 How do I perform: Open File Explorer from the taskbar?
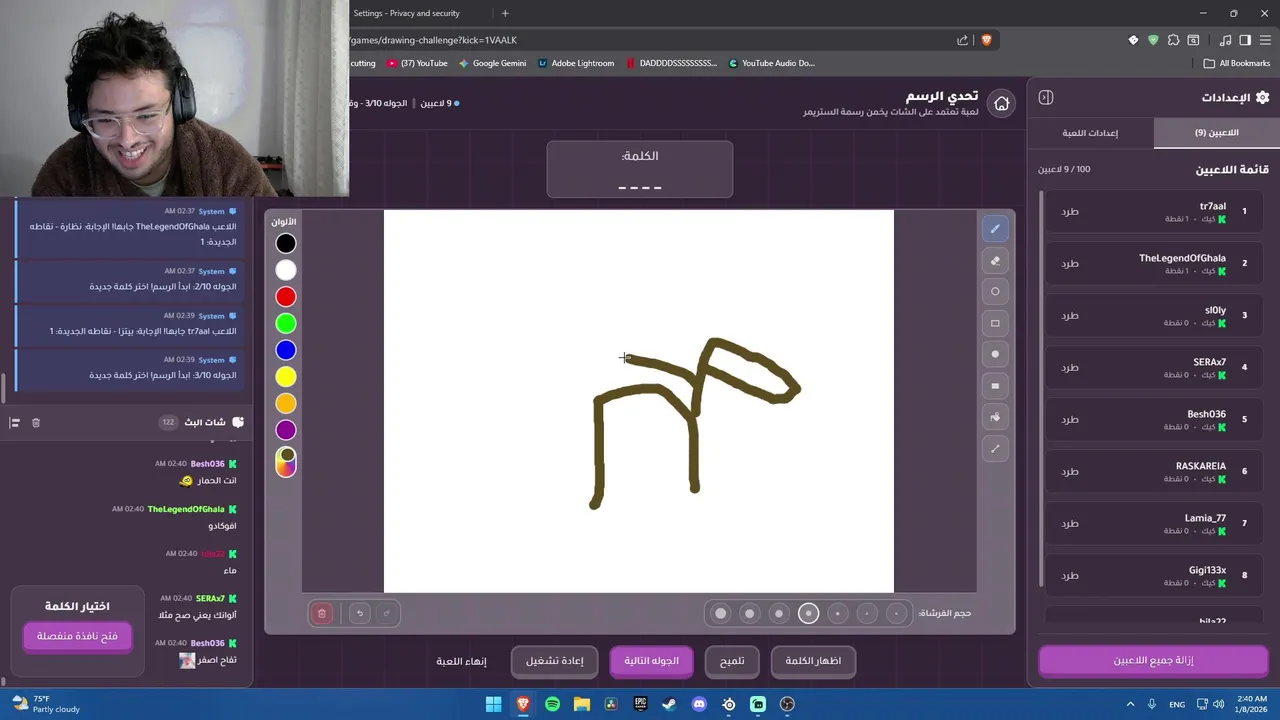(581, 704)
